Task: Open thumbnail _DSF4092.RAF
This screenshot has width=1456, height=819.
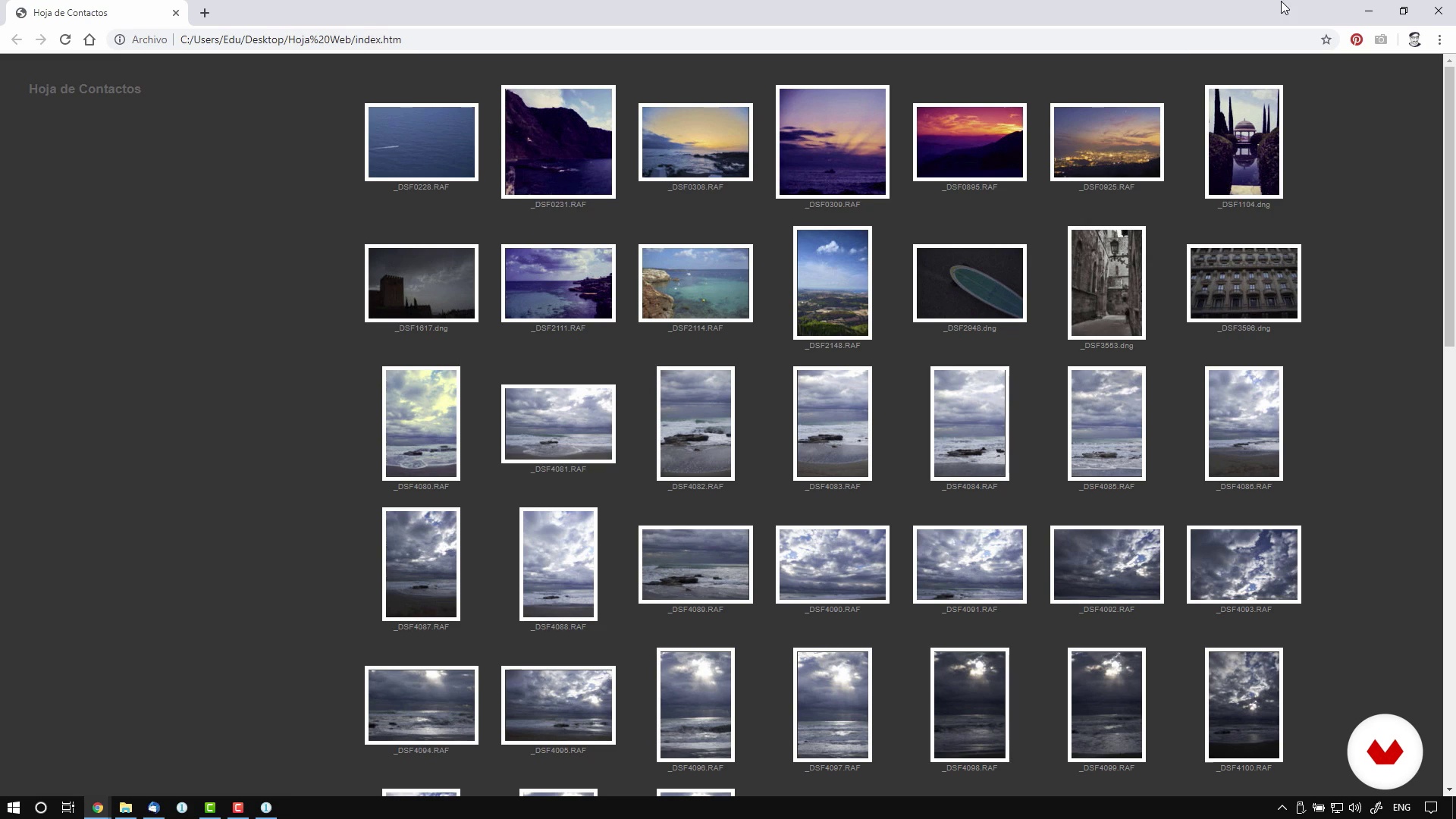Action: [x=1107, y=564]
